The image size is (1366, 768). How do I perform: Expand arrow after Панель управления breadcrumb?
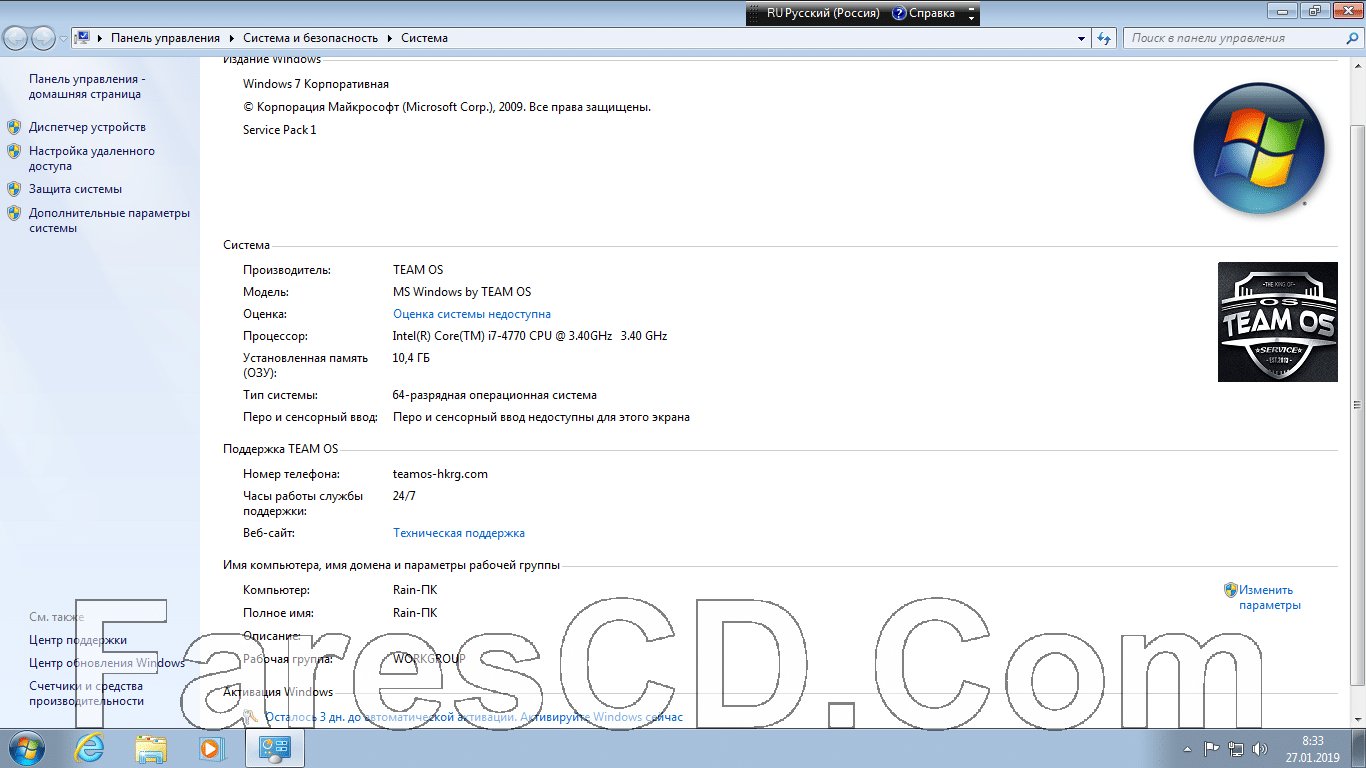232,38
